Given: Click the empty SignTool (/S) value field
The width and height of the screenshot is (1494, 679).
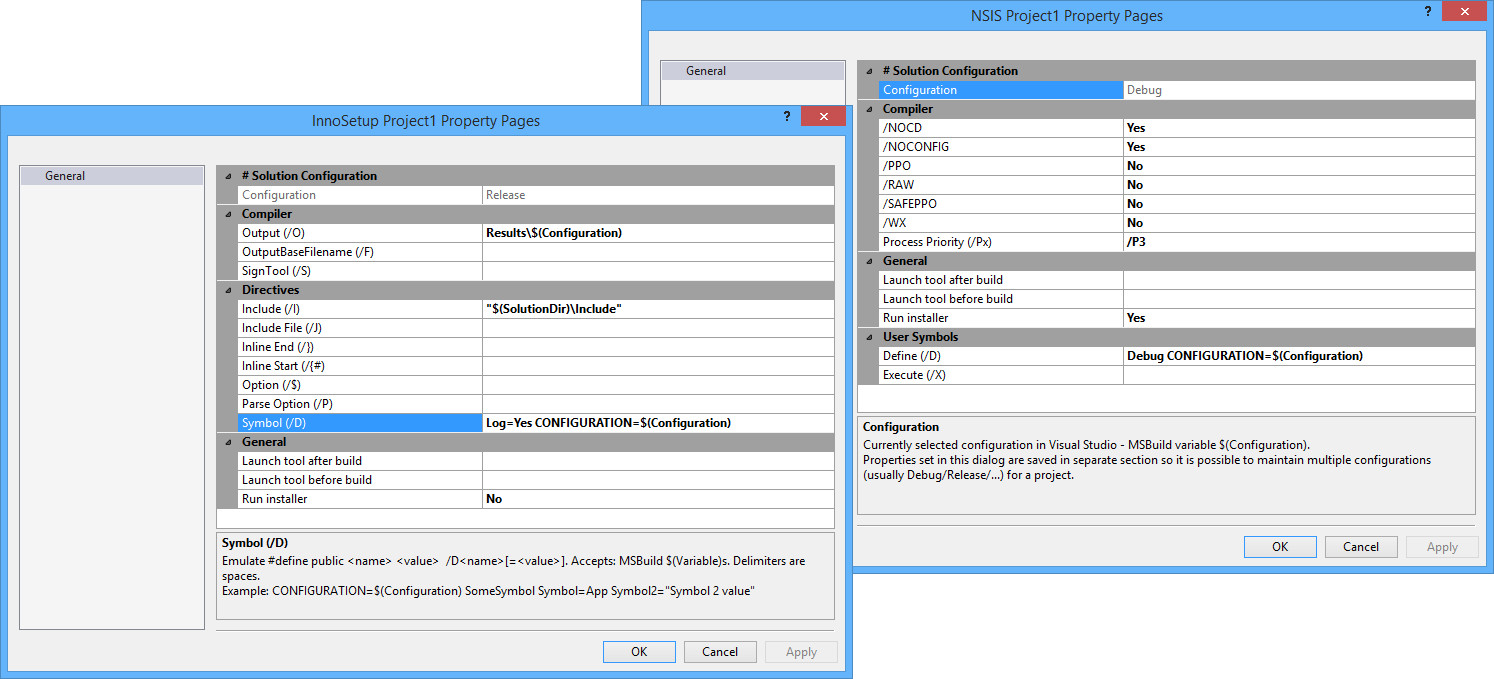Looking at the screenshot, I should (x=658, y=271).
